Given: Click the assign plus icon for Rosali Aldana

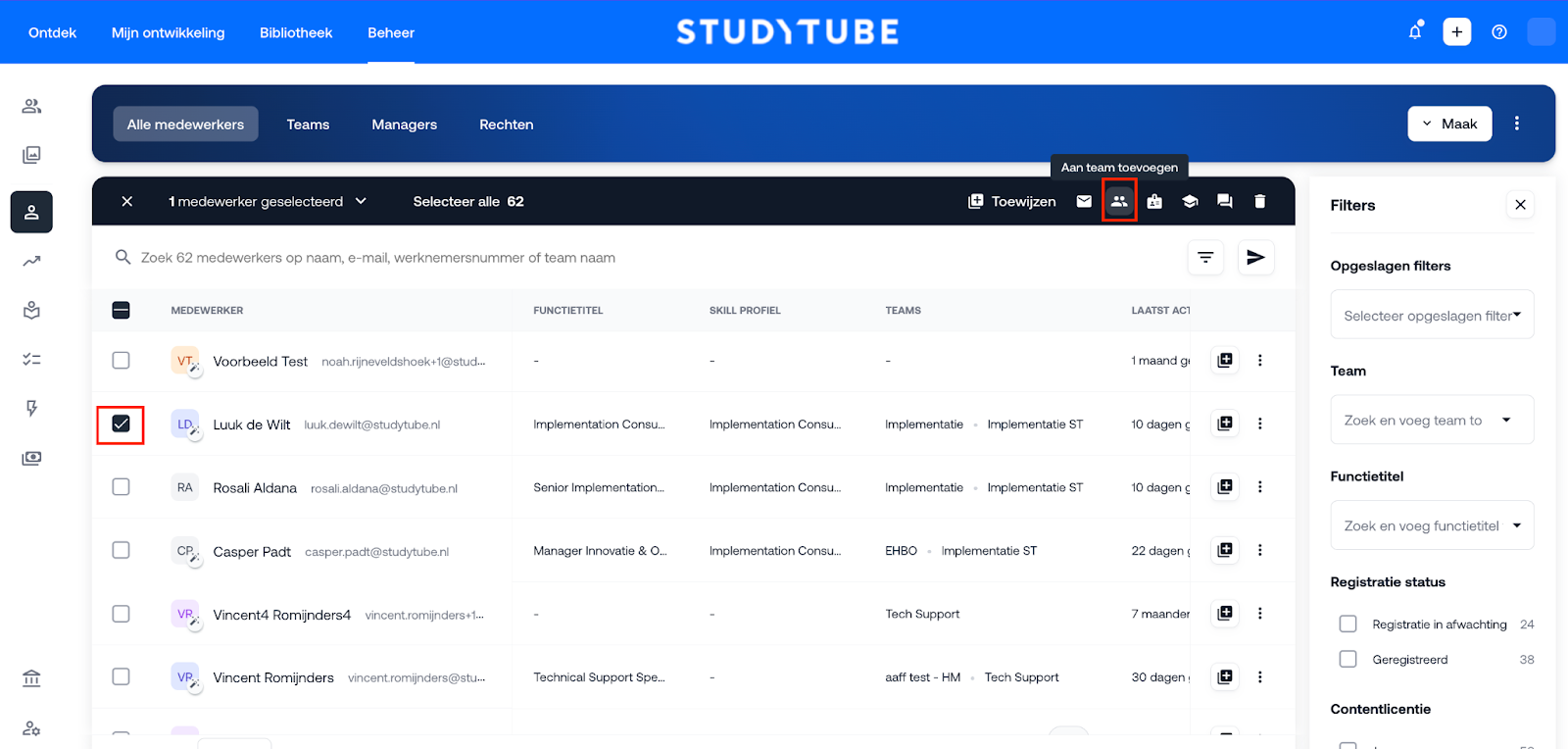Looking at the screenshot, I should [1225, 486].
